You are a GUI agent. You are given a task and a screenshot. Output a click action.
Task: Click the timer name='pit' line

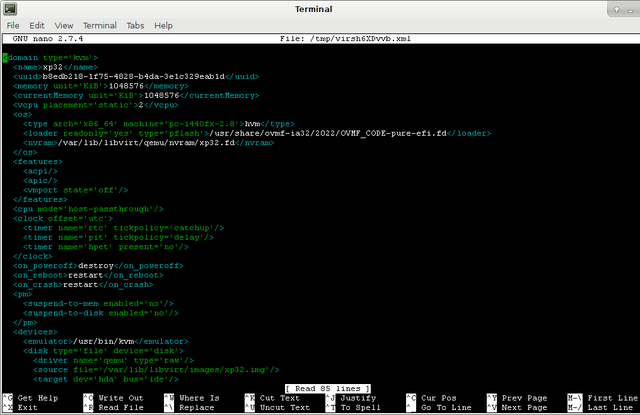pyautogui.click(x=118, y=237)
